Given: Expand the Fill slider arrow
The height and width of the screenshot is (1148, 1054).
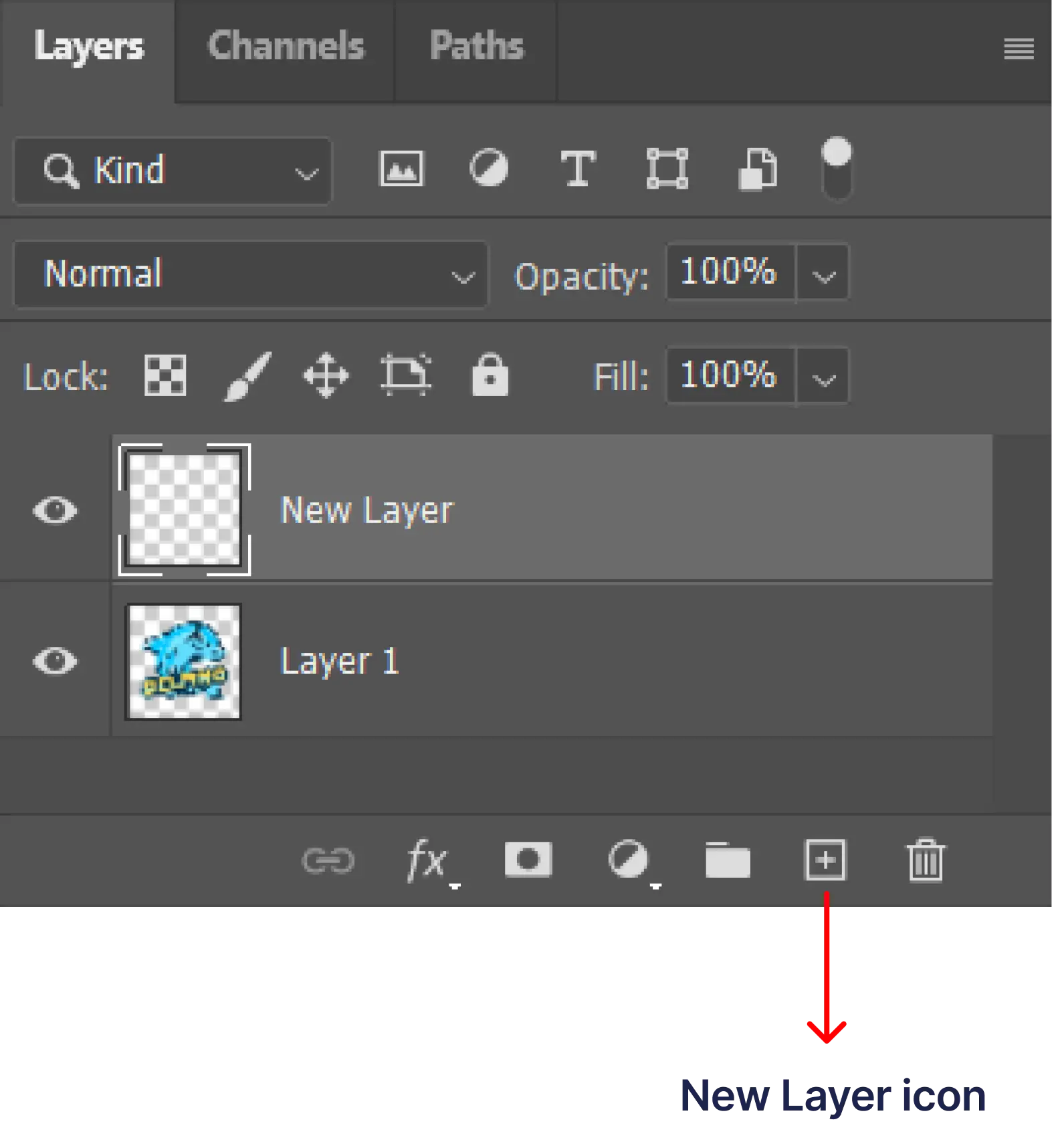Looking at the screenshot, I should coord(823,377).
